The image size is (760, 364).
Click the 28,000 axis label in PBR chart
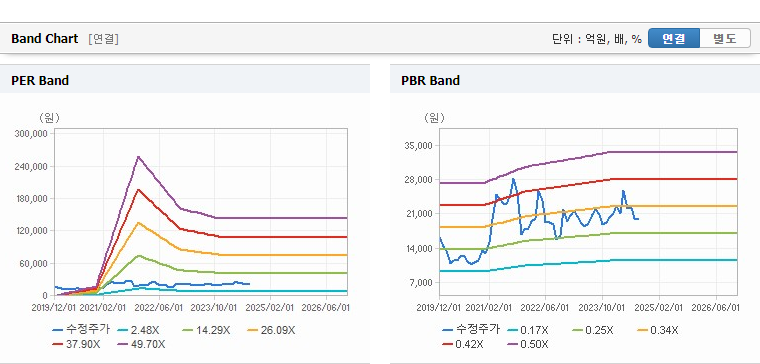(419, 180)
